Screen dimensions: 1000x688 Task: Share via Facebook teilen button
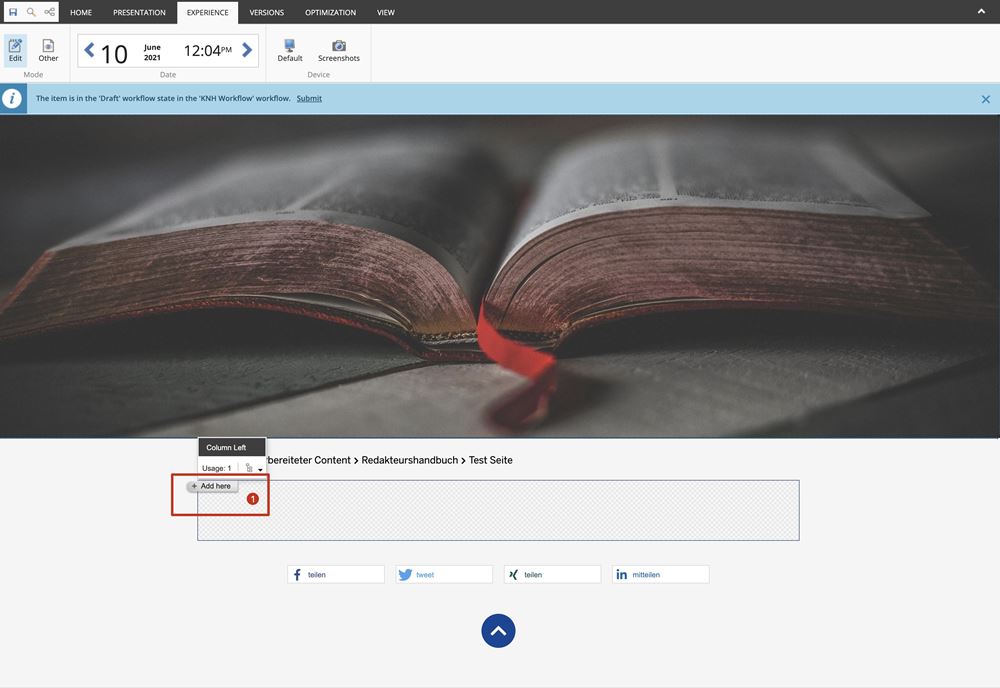point(335,574)
